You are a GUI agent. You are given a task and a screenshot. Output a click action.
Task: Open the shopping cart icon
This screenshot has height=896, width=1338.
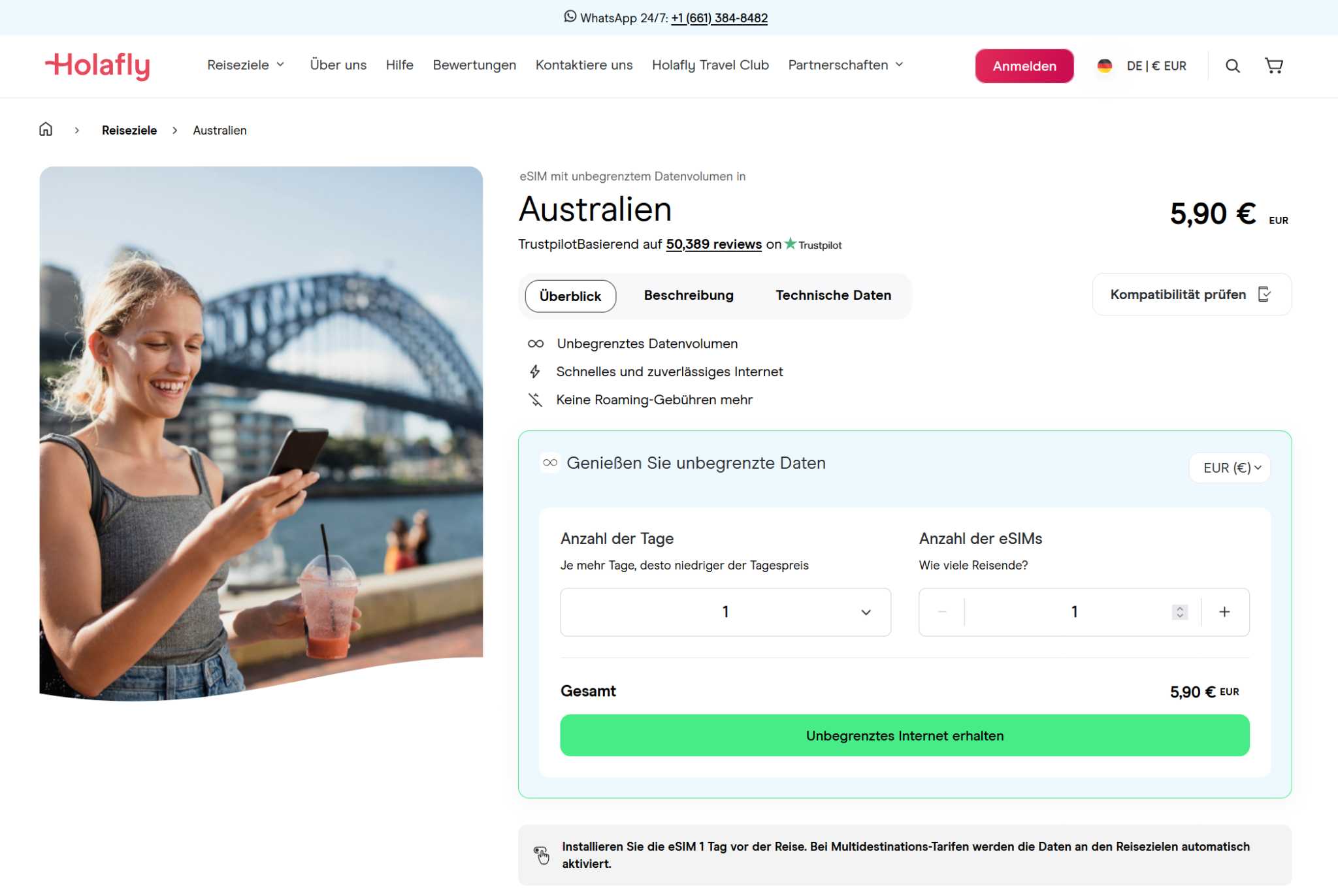point(1273,66)
